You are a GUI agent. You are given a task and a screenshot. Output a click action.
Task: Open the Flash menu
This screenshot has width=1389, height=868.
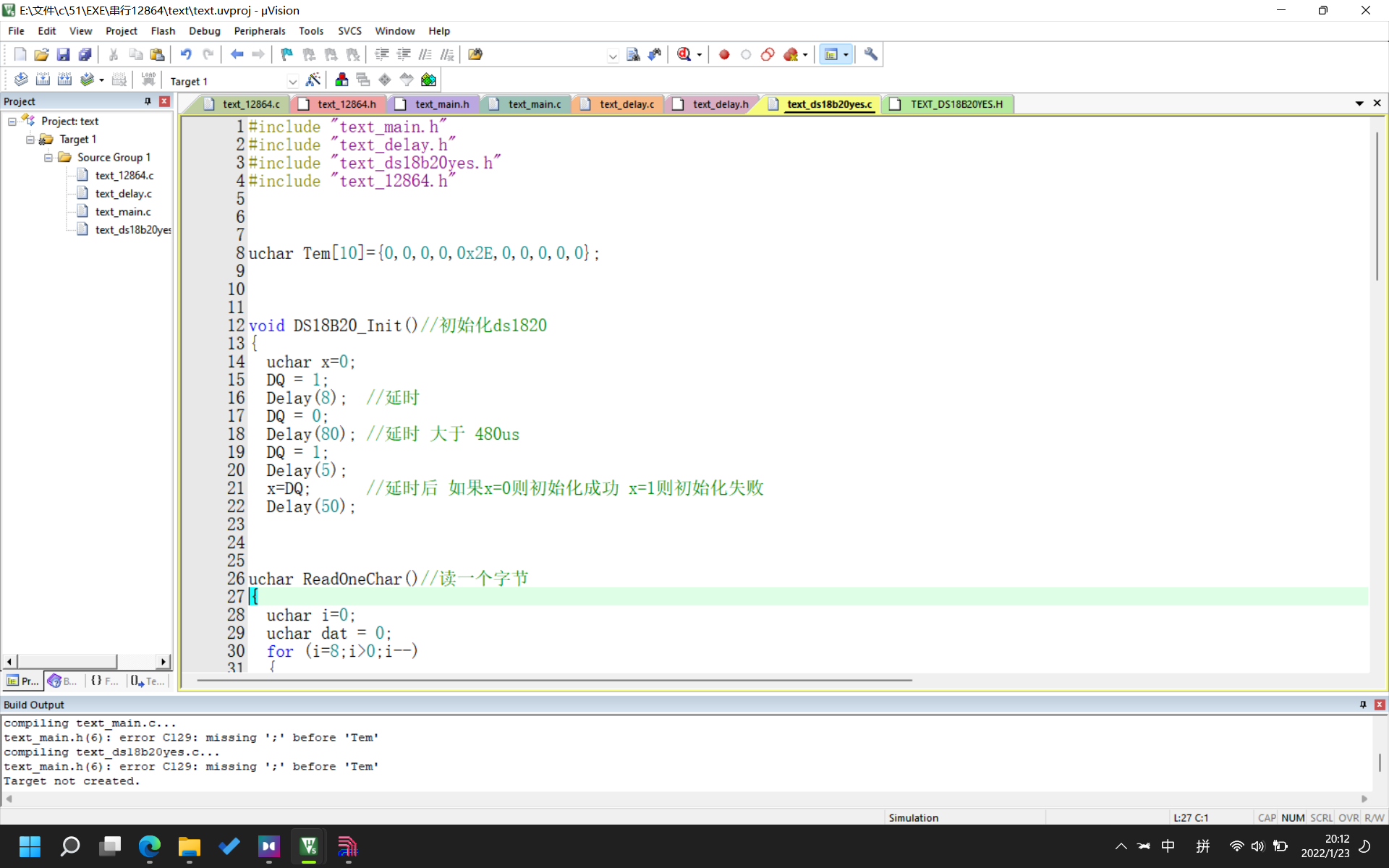163,31
